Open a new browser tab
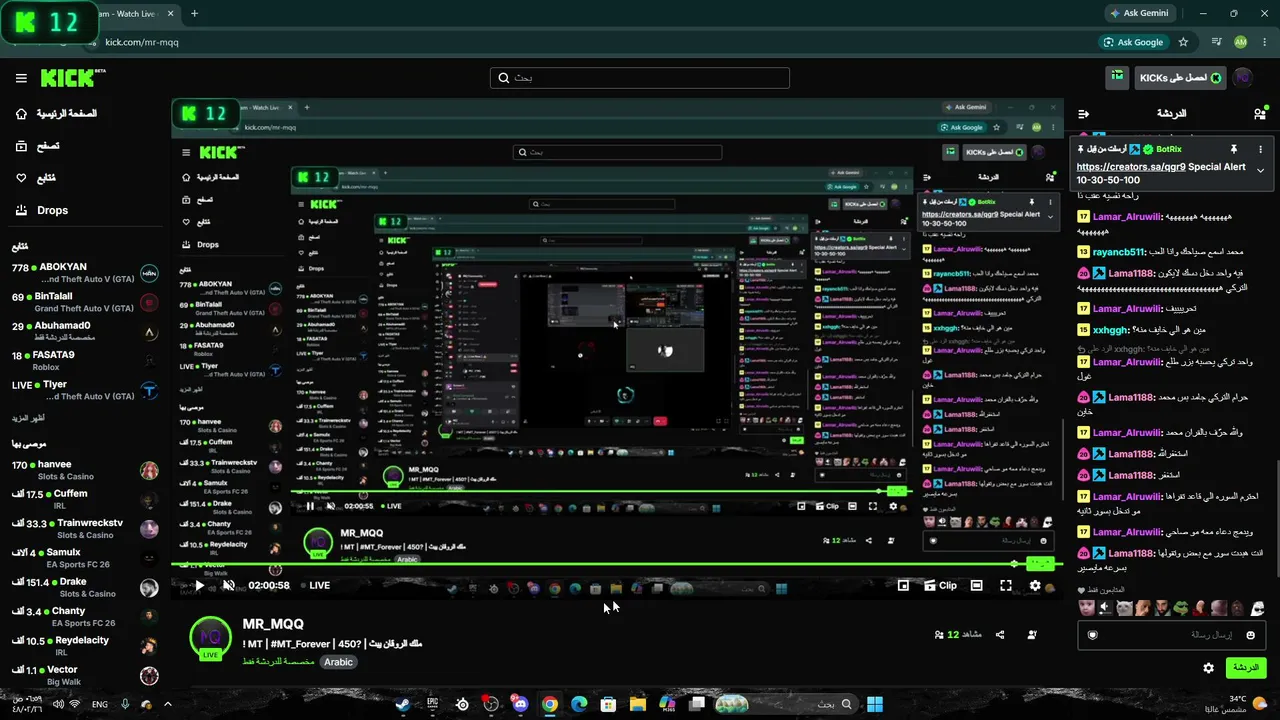 click(x=194, y=14)
